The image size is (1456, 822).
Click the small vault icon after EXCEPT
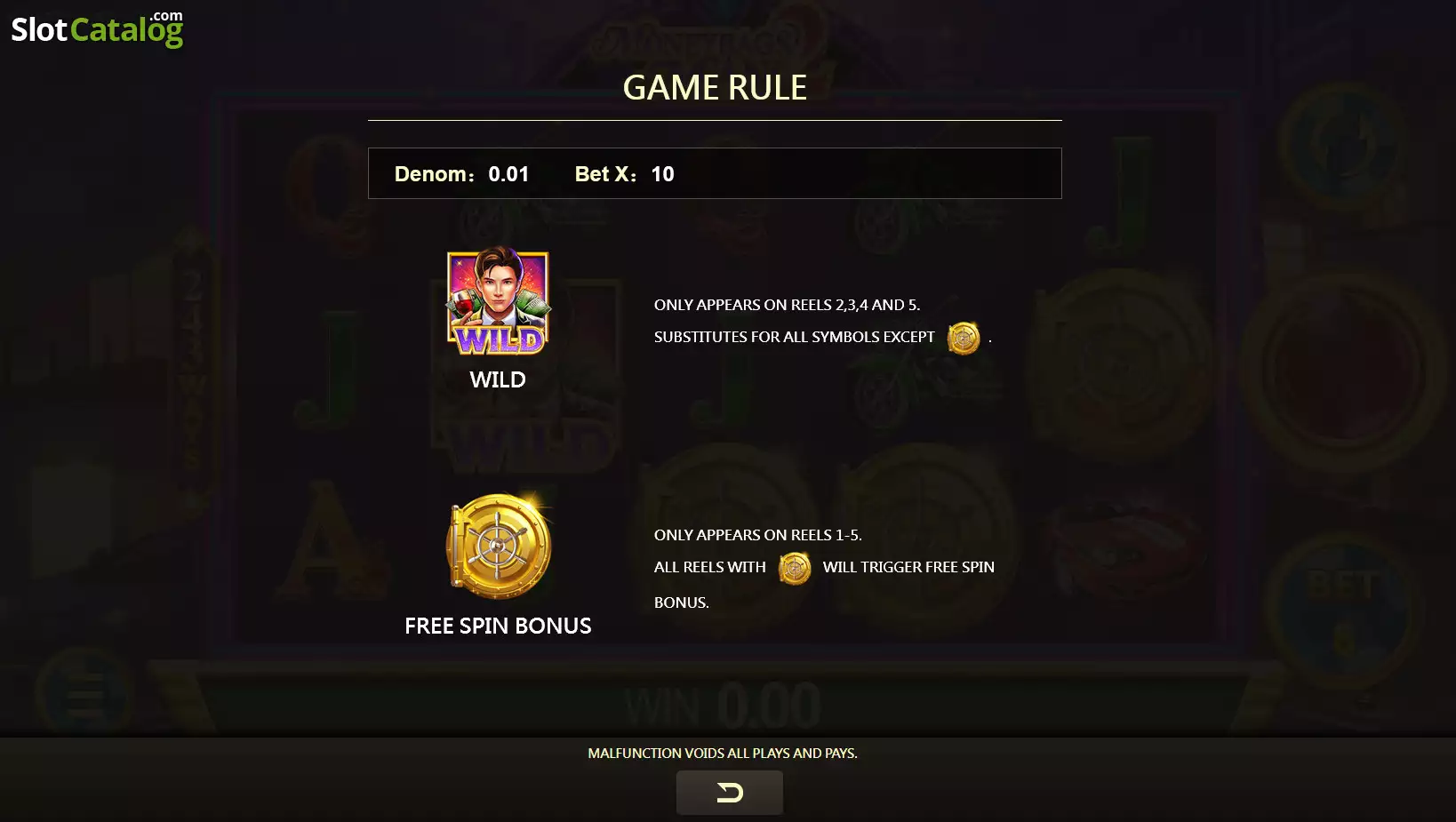point(964,338)
